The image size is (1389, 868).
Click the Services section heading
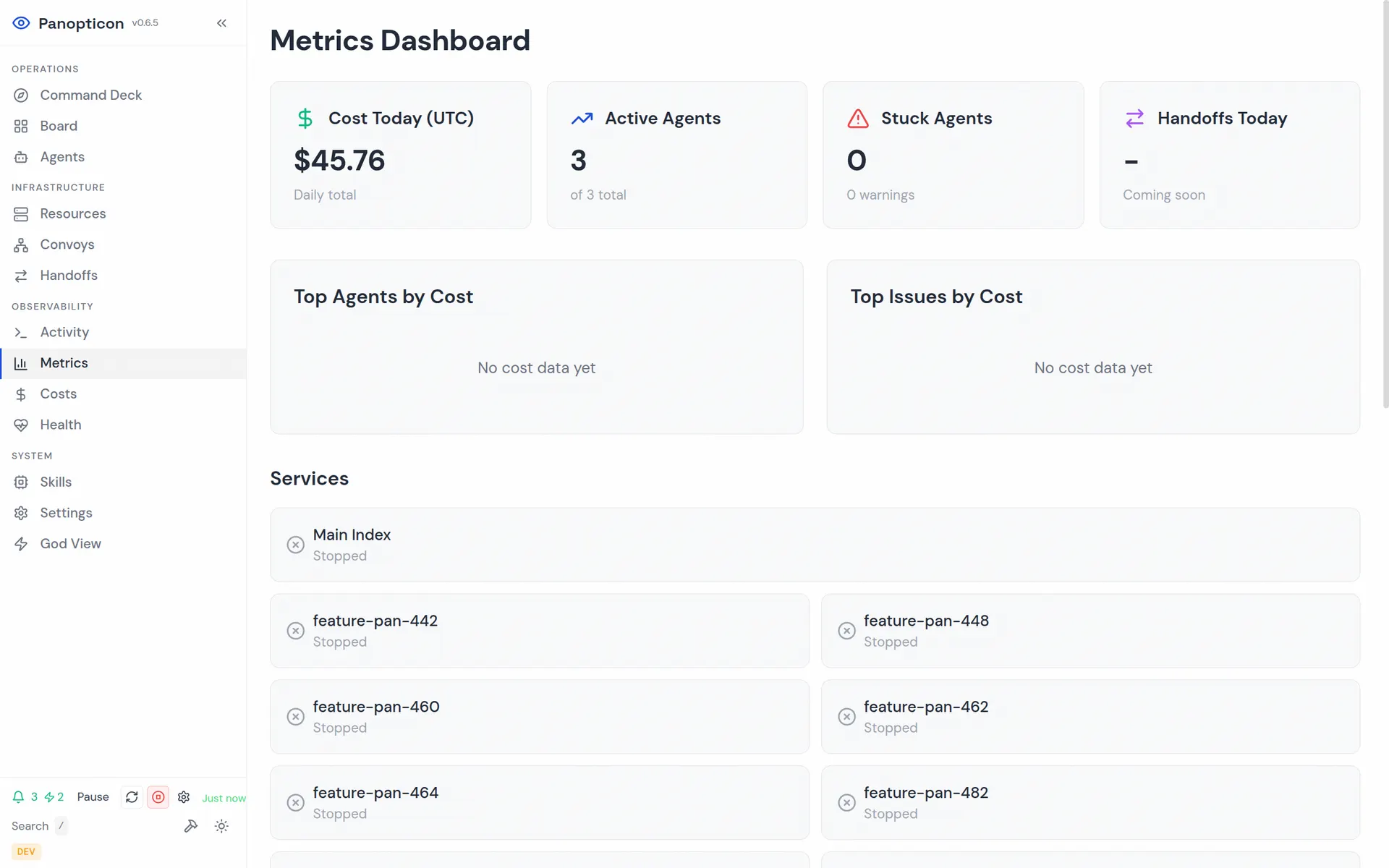point(309,479)
